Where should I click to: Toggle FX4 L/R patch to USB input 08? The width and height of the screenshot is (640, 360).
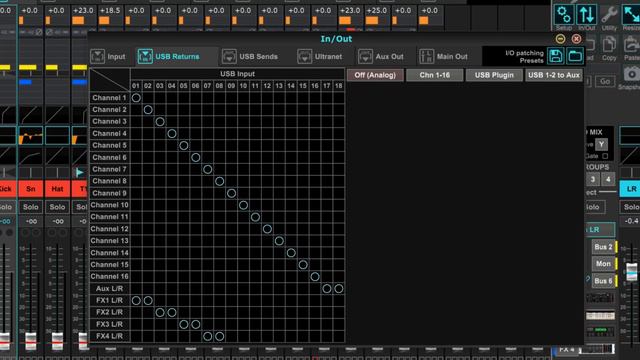(219, 336)
